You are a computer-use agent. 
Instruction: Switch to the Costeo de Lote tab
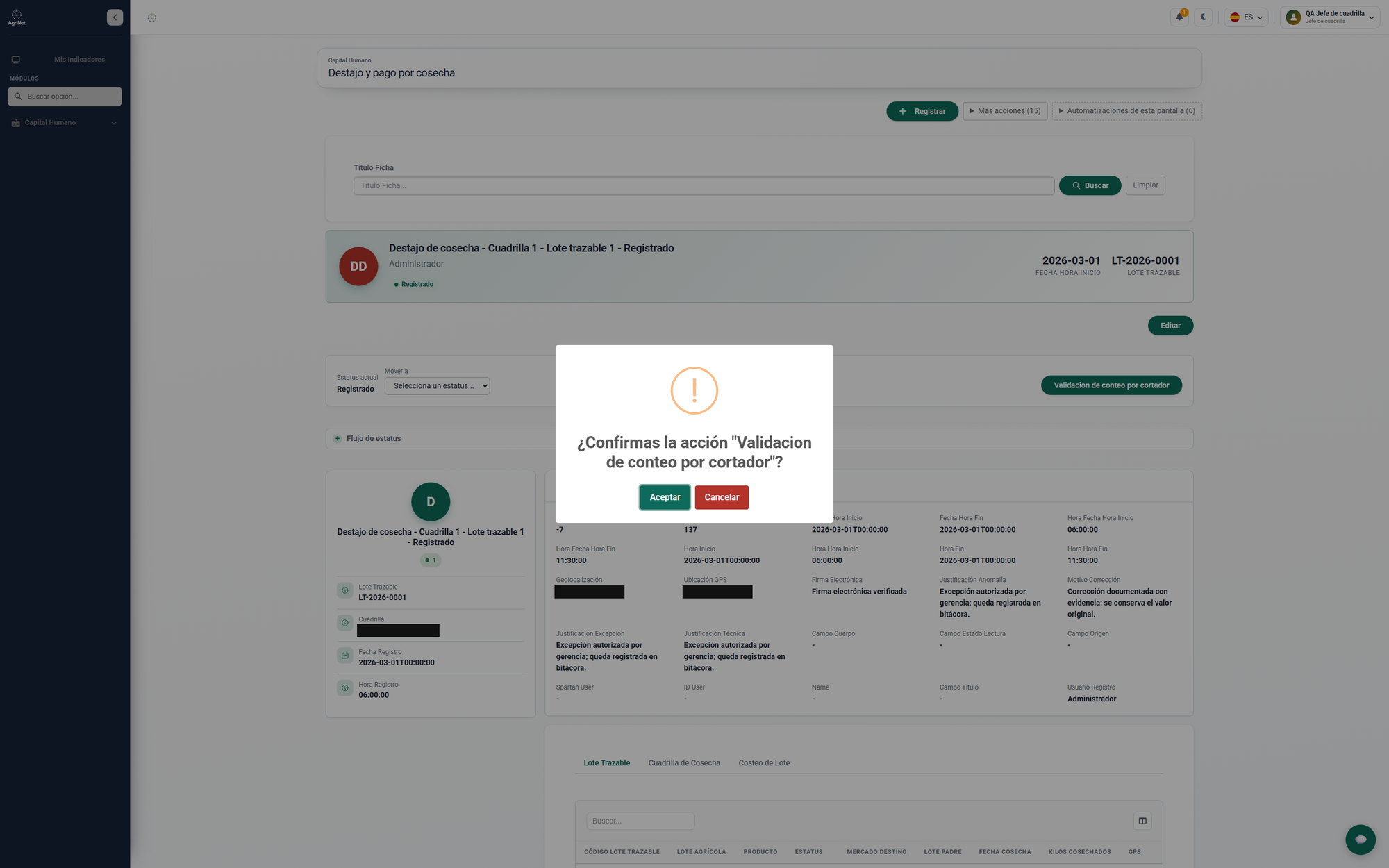coord(764,763)
